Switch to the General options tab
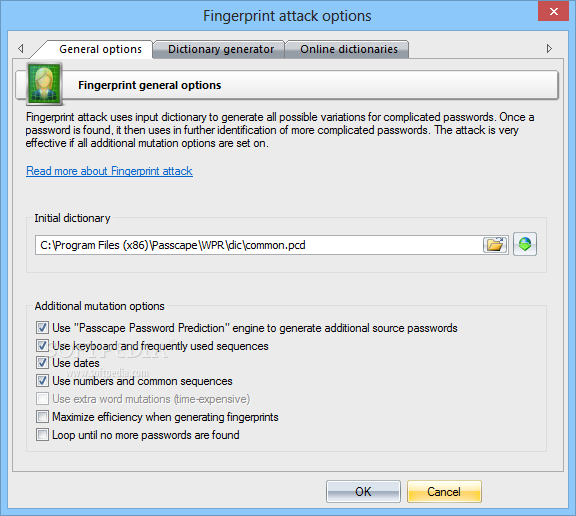The width and height of the screenshot is (576, 516). click(x=100, y=49)
